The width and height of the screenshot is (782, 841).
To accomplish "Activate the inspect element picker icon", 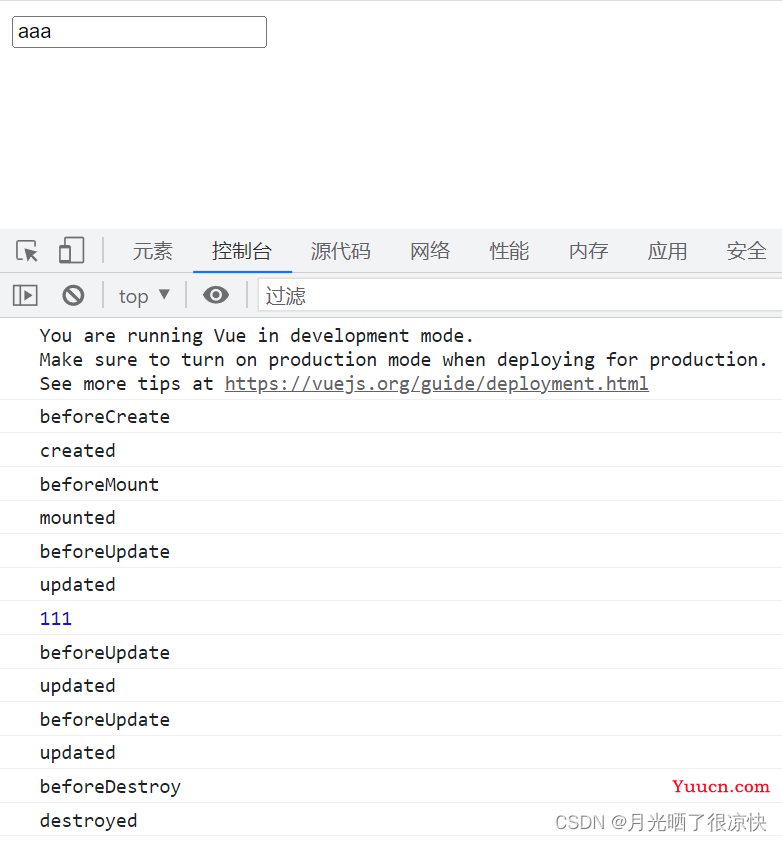I will (x=27, y=251).
